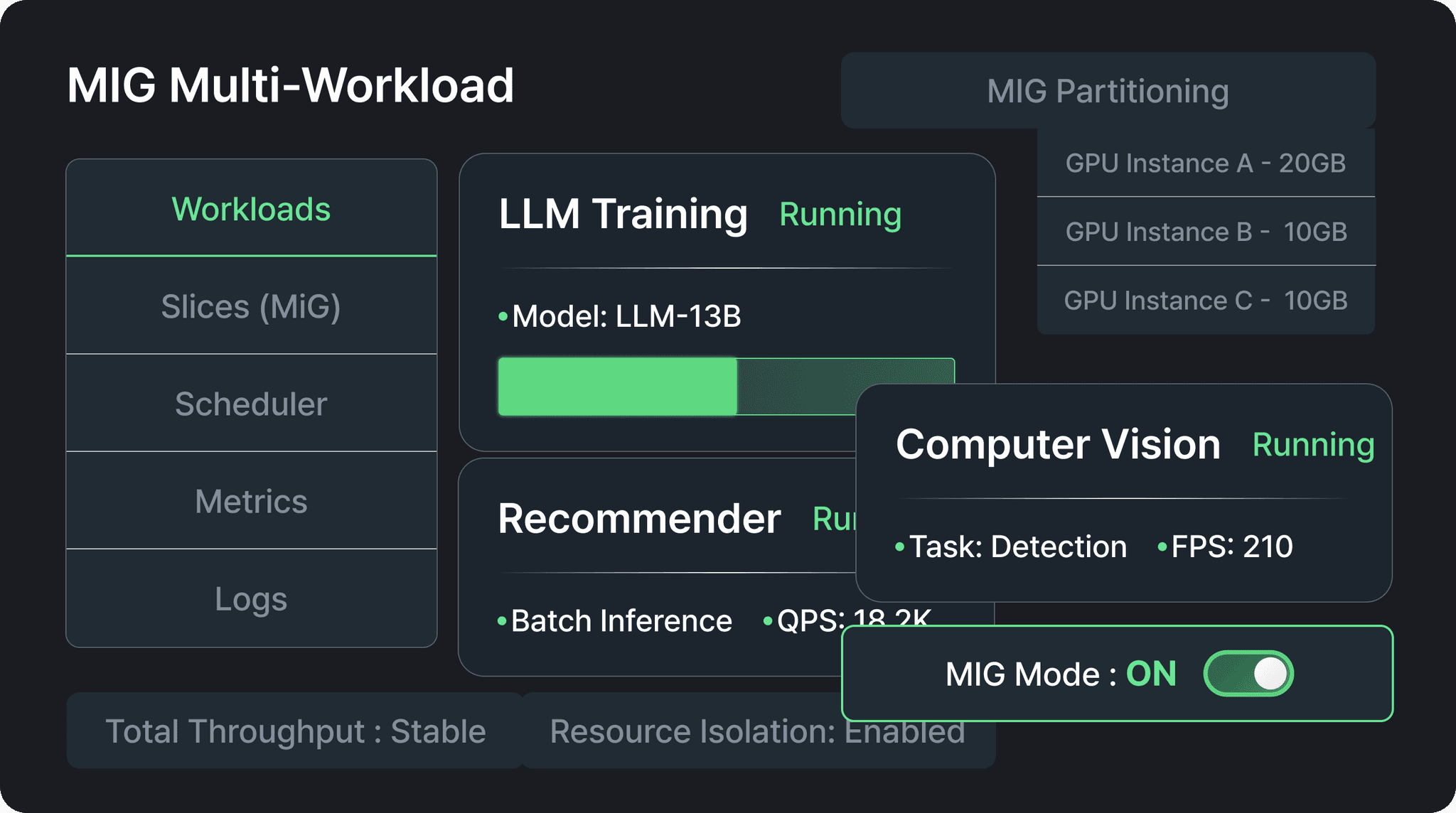Switch to the Scheduler tab

[251, 404]
